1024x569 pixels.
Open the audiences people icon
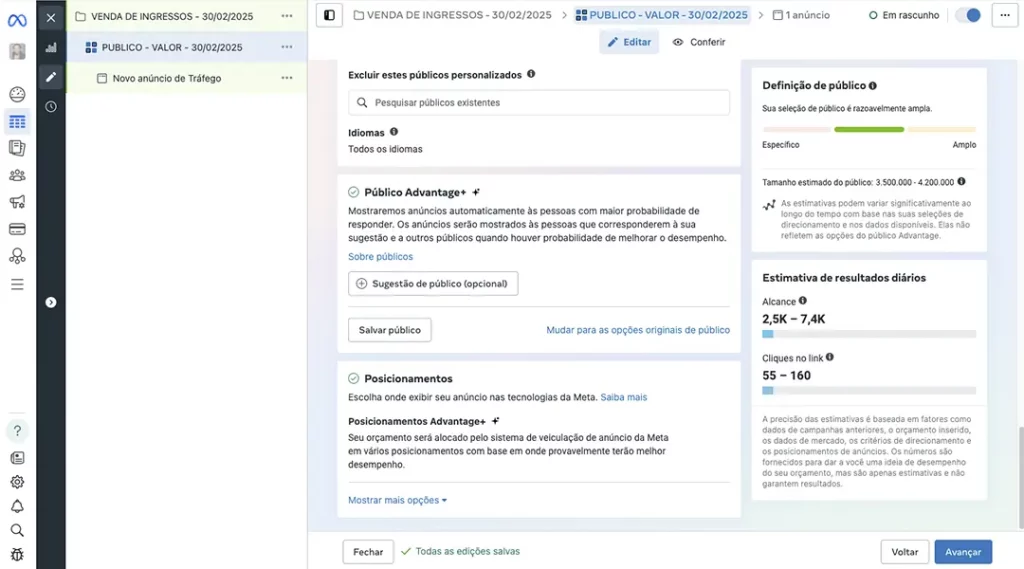point(17,176)
